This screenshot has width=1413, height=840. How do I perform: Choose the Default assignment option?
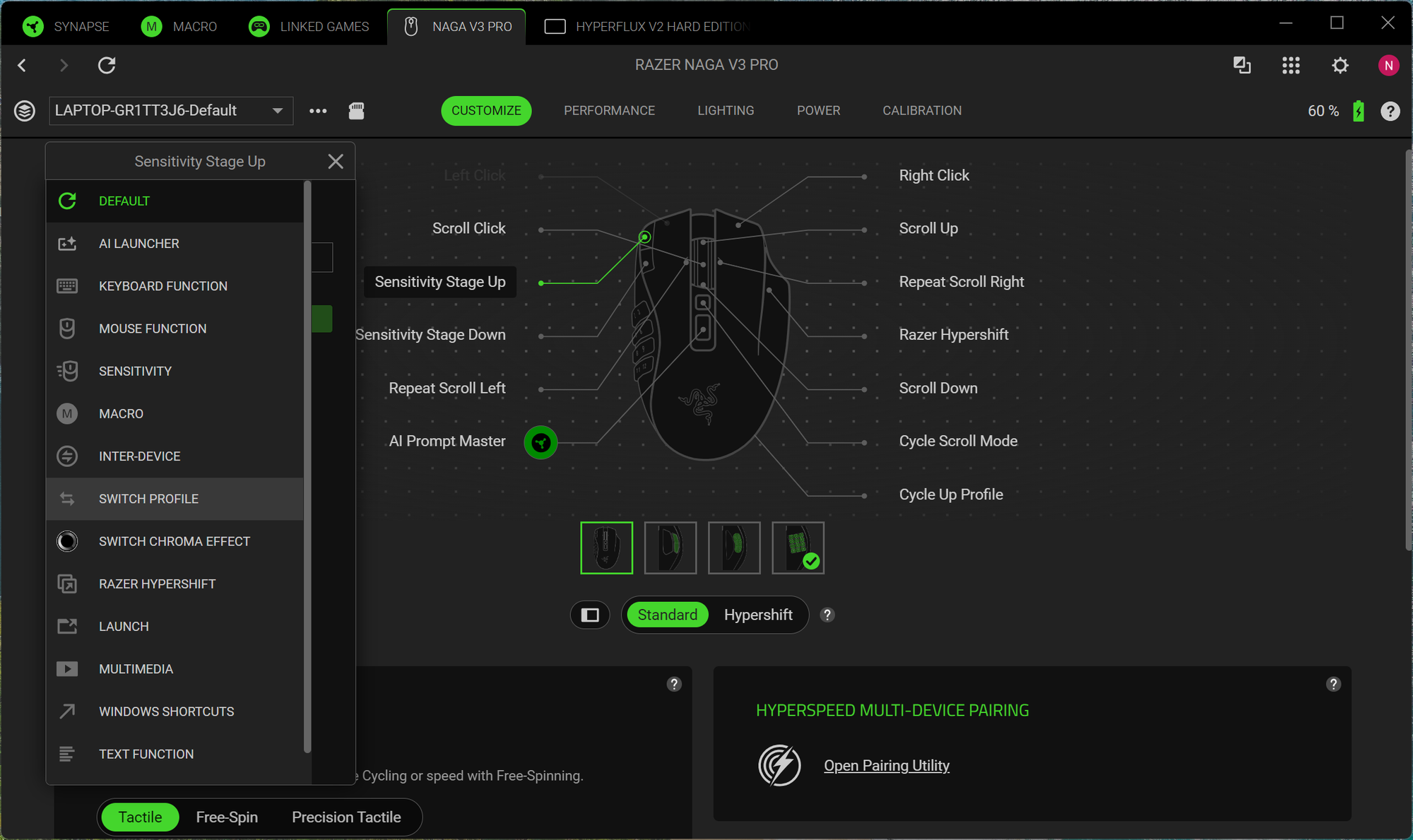175,201
